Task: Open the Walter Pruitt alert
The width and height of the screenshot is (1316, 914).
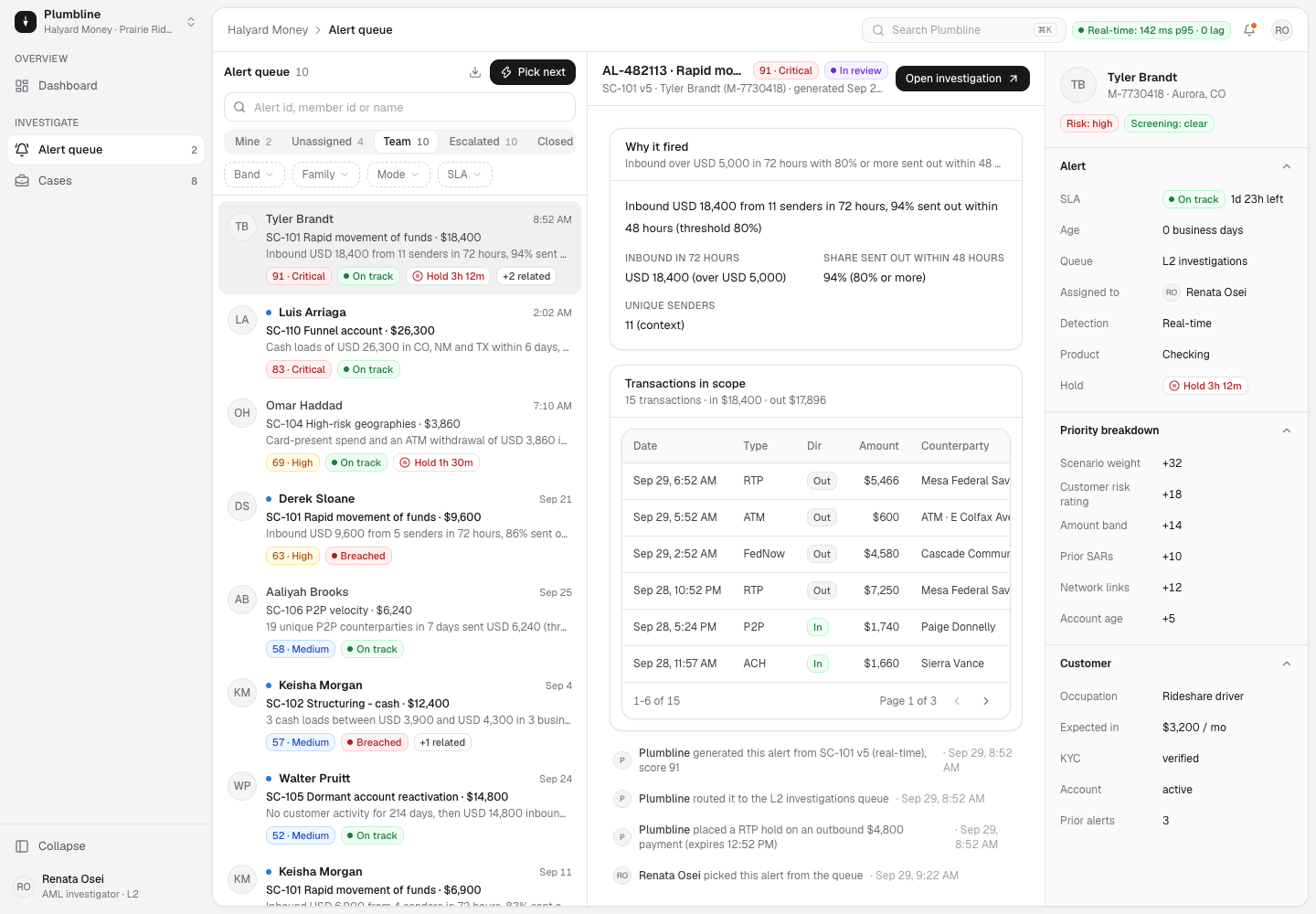Action: point(400,807)
